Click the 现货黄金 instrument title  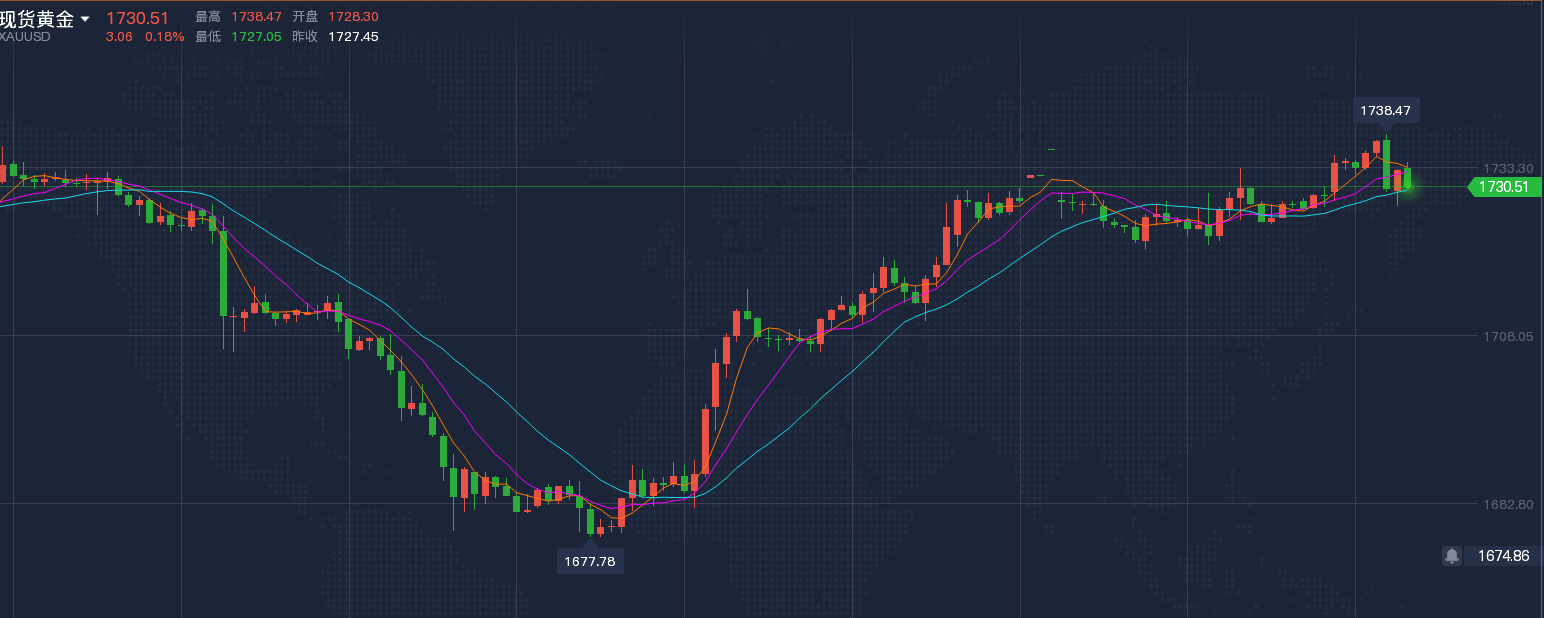[x=37, y=18]
